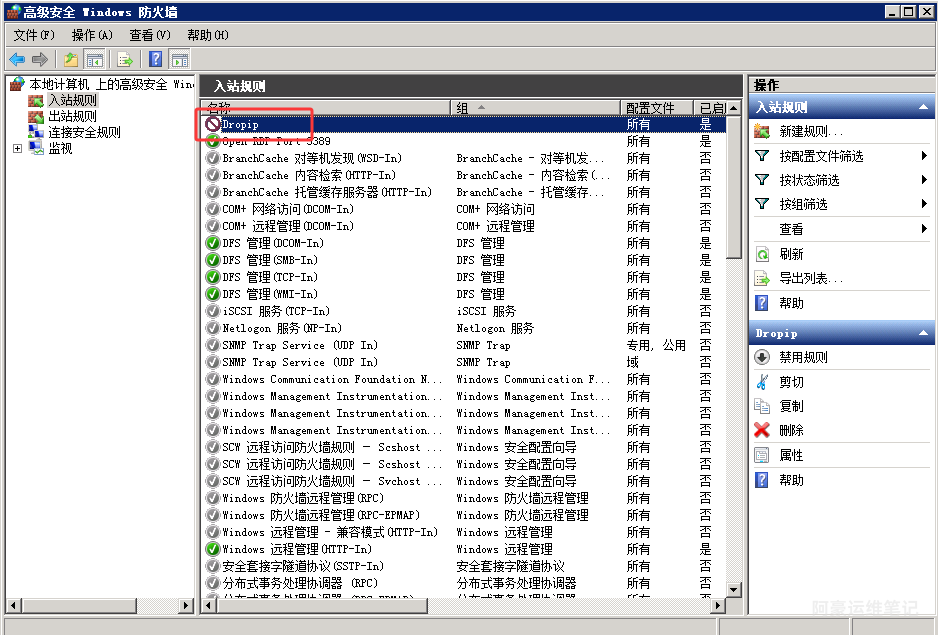Click 禁用规则 action link
The height and width of the screenshot is (635, 938).
click(803, 357)
